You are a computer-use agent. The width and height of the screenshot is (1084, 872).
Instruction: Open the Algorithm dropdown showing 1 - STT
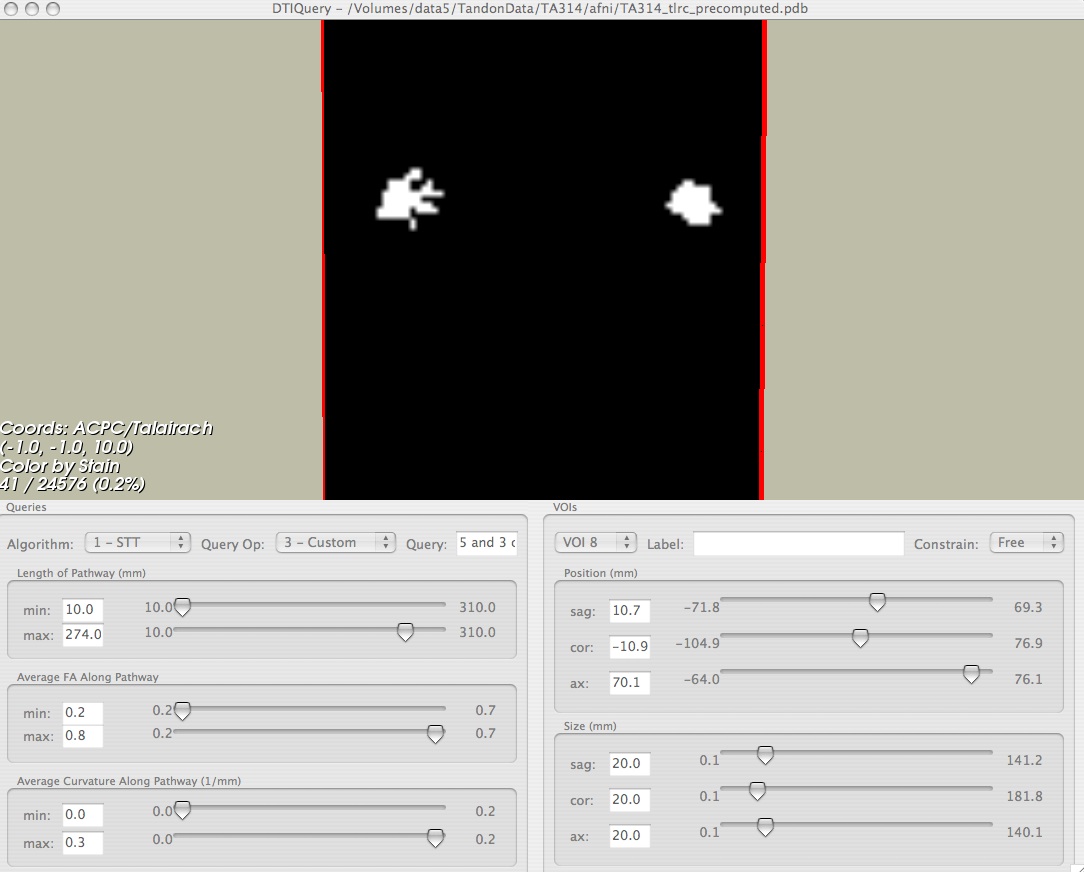pos(137,542)
